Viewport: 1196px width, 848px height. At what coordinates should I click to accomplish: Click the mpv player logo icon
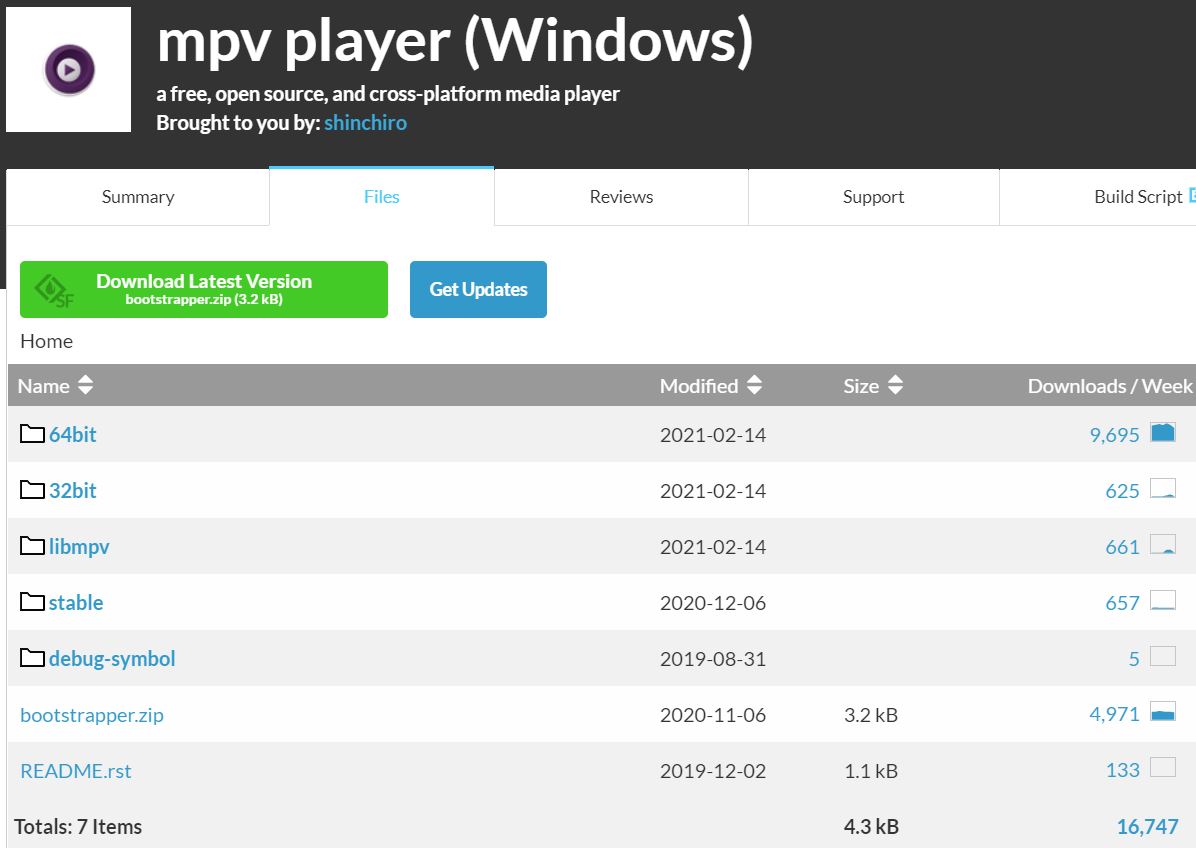click(x=69, y=69)
